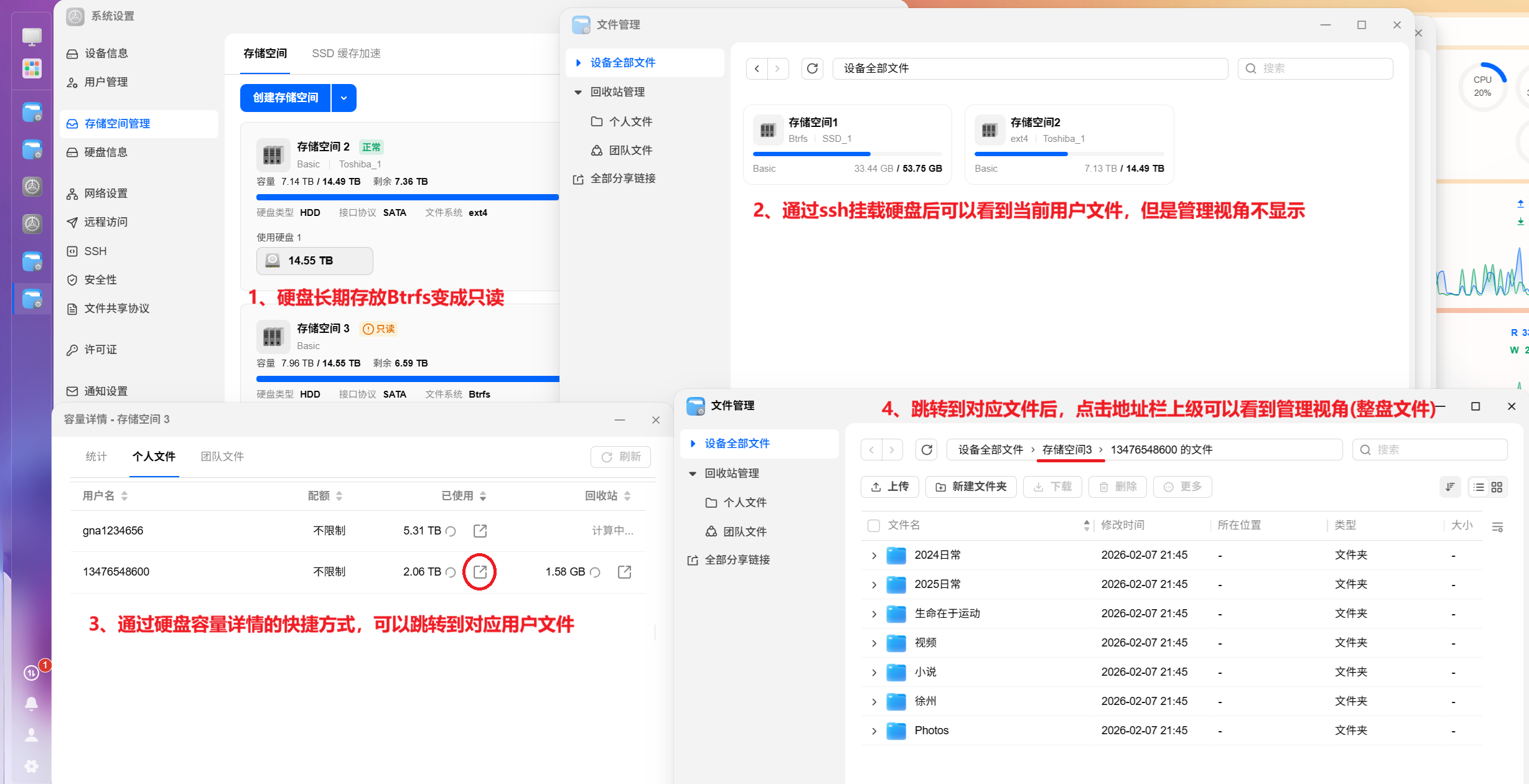Click the 刷新 button in capacity details

tap(620, 457)
